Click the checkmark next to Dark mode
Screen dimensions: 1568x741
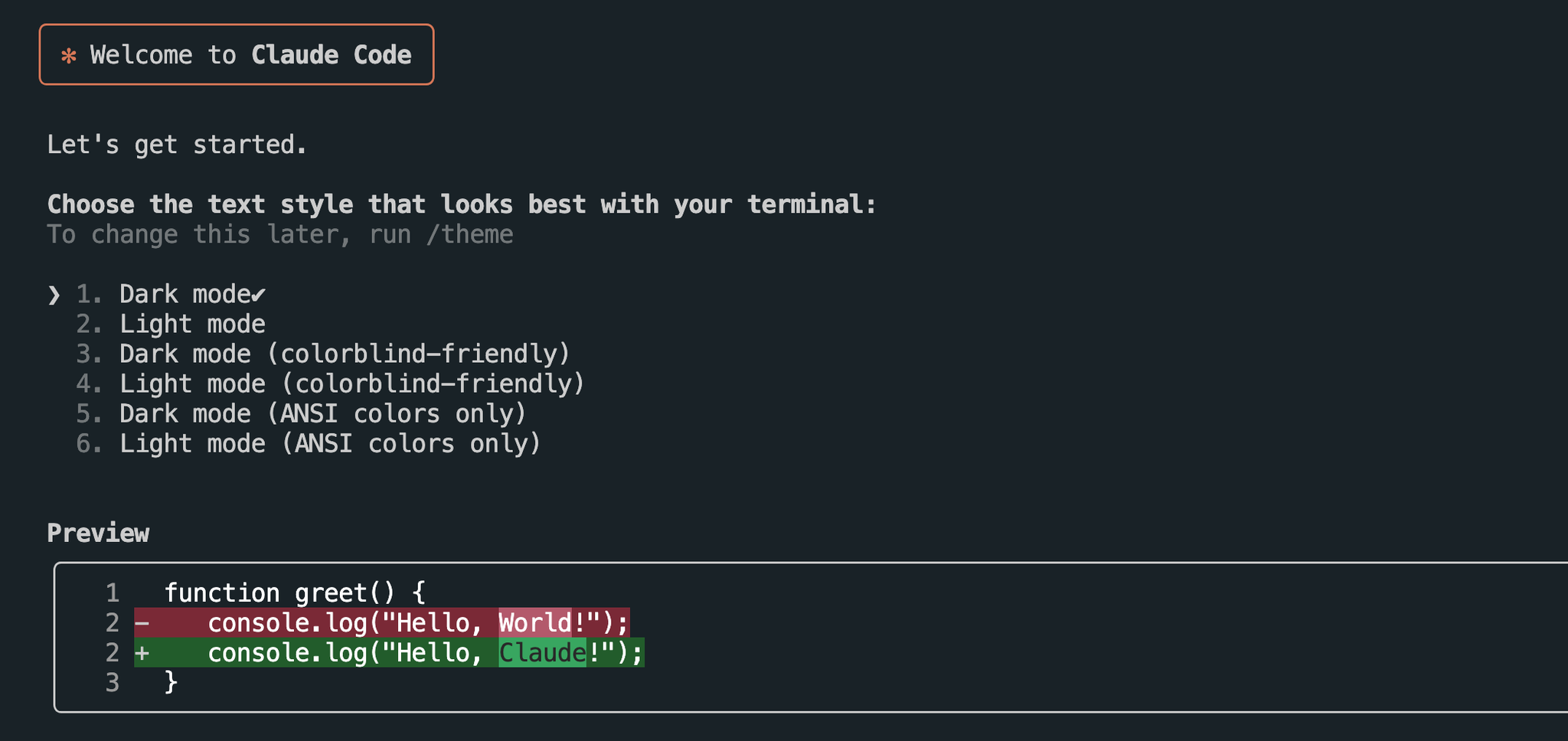coord(259,295)
